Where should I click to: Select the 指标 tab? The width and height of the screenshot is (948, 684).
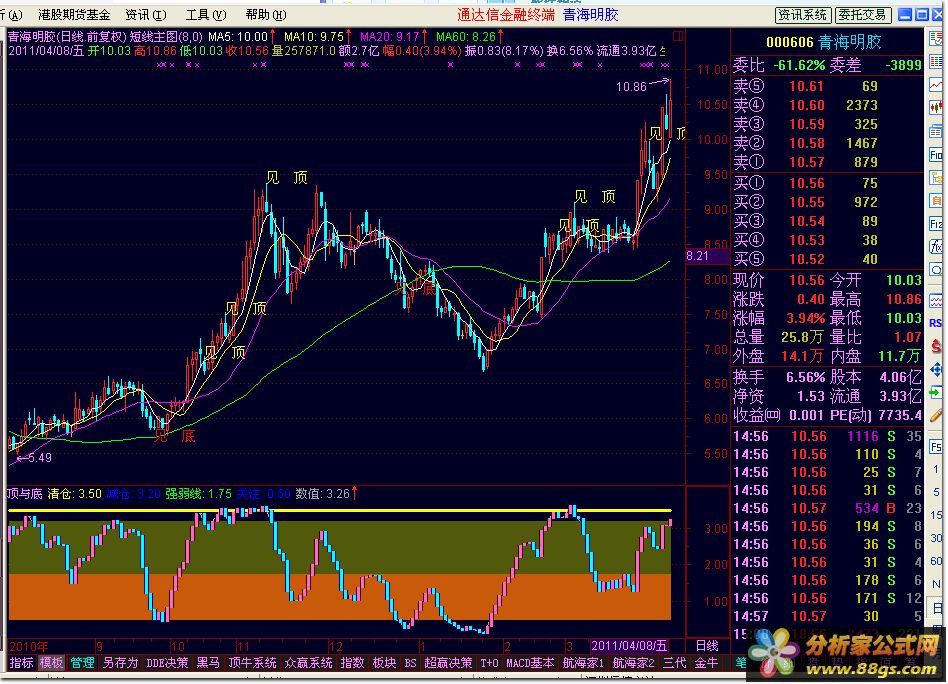pos(22,663)
